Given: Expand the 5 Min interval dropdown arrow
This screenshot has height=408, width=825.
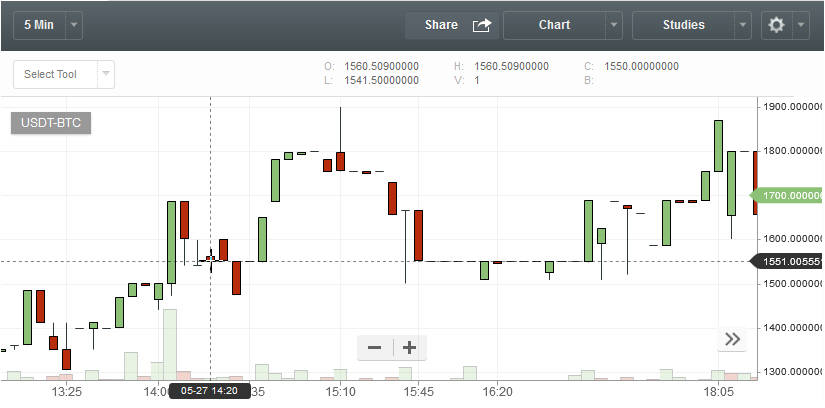Looking at the screenshot, I should click(74, 25).
